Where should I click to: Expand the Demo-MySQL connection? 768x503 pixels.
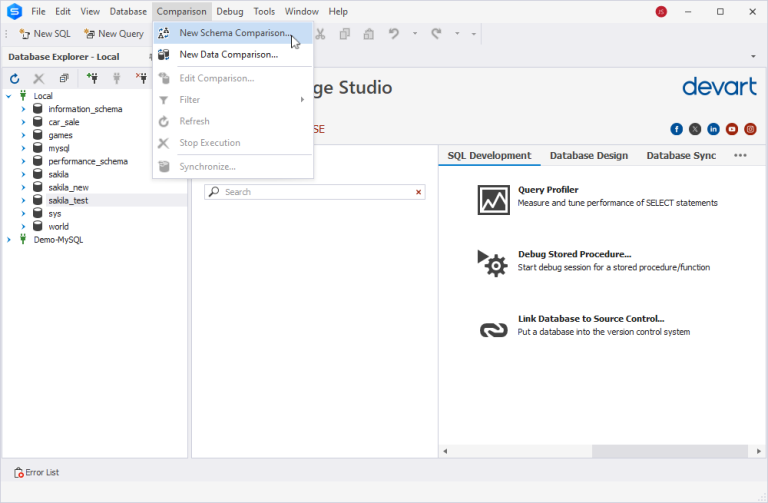(x=9, y=239)
